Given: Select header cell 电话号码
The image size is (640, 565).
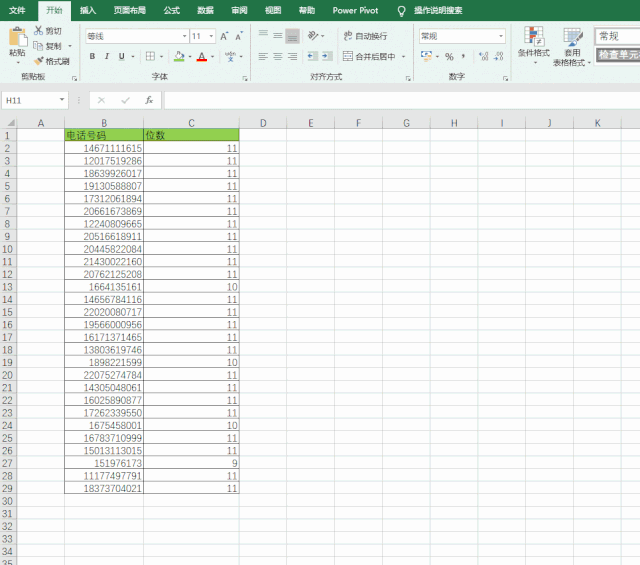Looking at the screenshot, I should tap(104, 135).
